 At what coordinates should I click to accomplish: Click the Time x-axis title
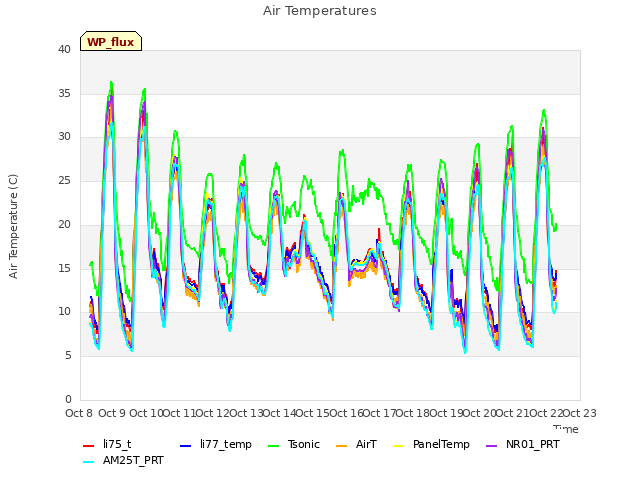pyautogui.click(x=566, y=429)
